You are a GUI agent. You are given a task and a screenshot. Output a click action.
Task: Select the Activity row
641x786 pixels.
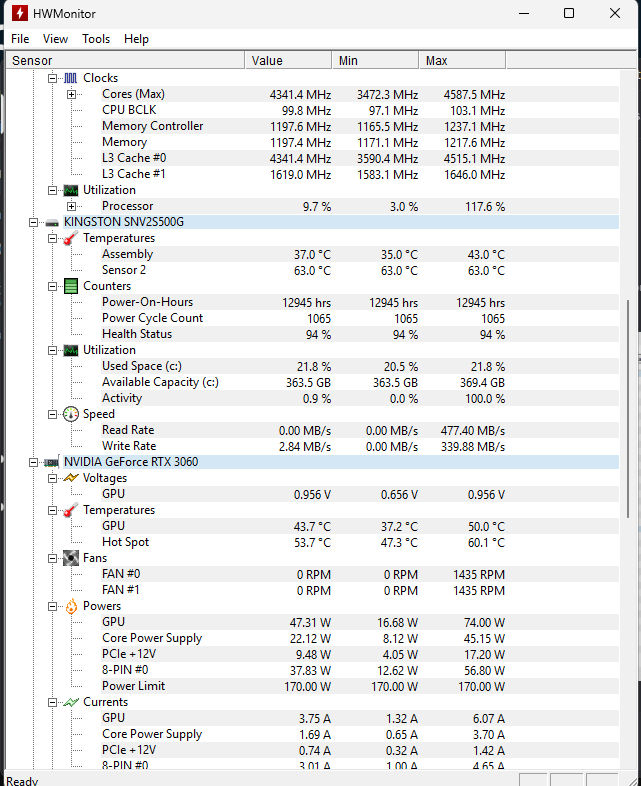point(360,399)
